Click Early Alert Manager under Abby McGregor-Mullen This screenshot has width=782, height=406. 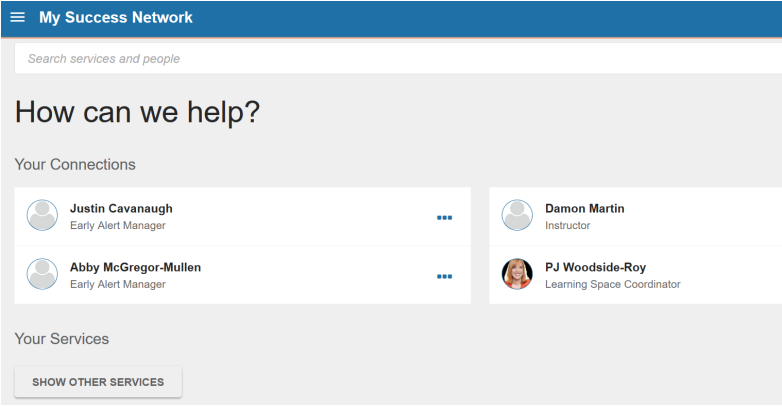[118, 284]
